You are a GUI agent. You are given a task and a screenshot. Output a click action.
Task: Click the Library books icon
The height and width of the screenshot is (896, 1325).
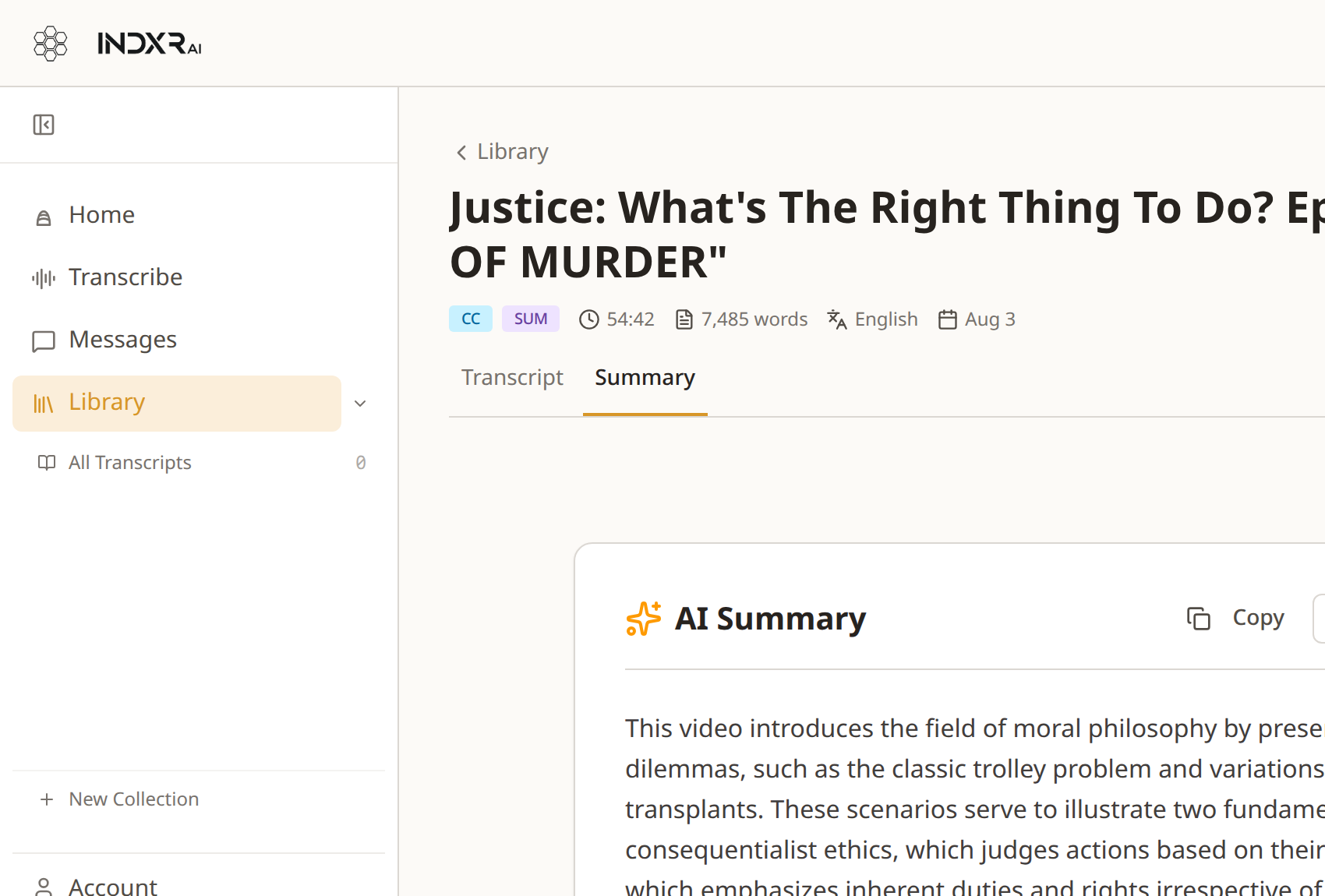pyautogui.click(x=44, y=404)
